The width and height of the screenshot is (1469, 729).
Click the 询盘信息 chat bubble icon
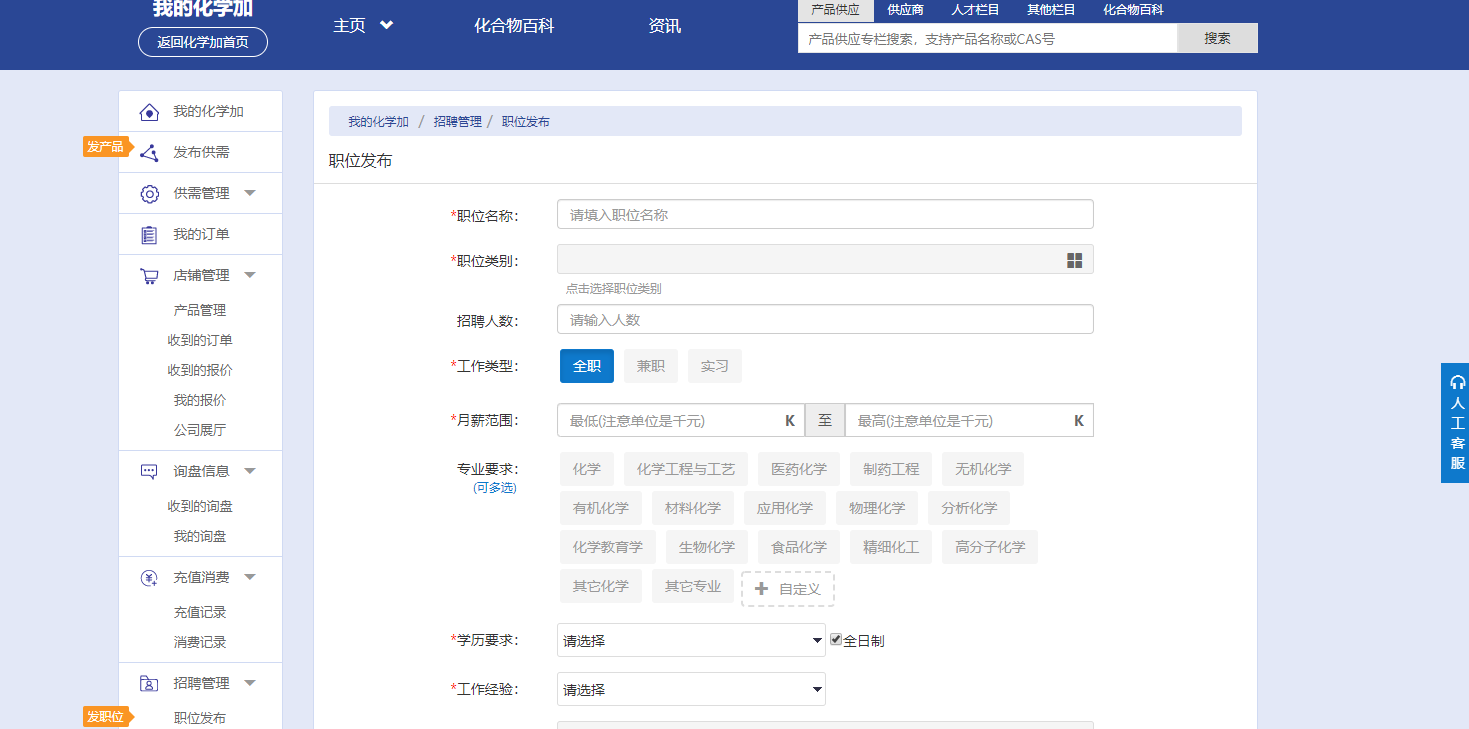tap(149, 471)
